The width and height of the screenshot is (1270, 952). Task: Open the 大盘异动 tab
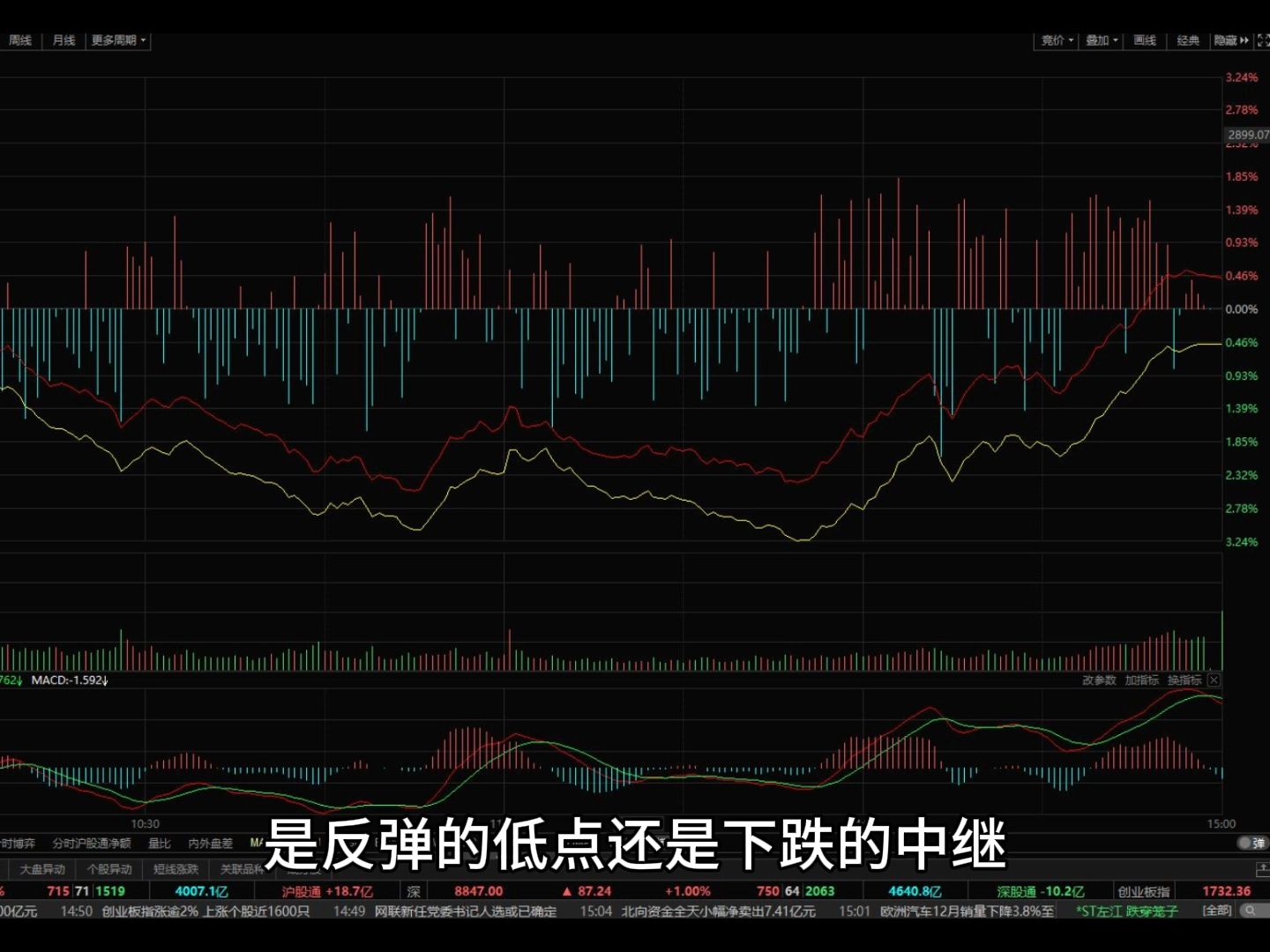42,869
